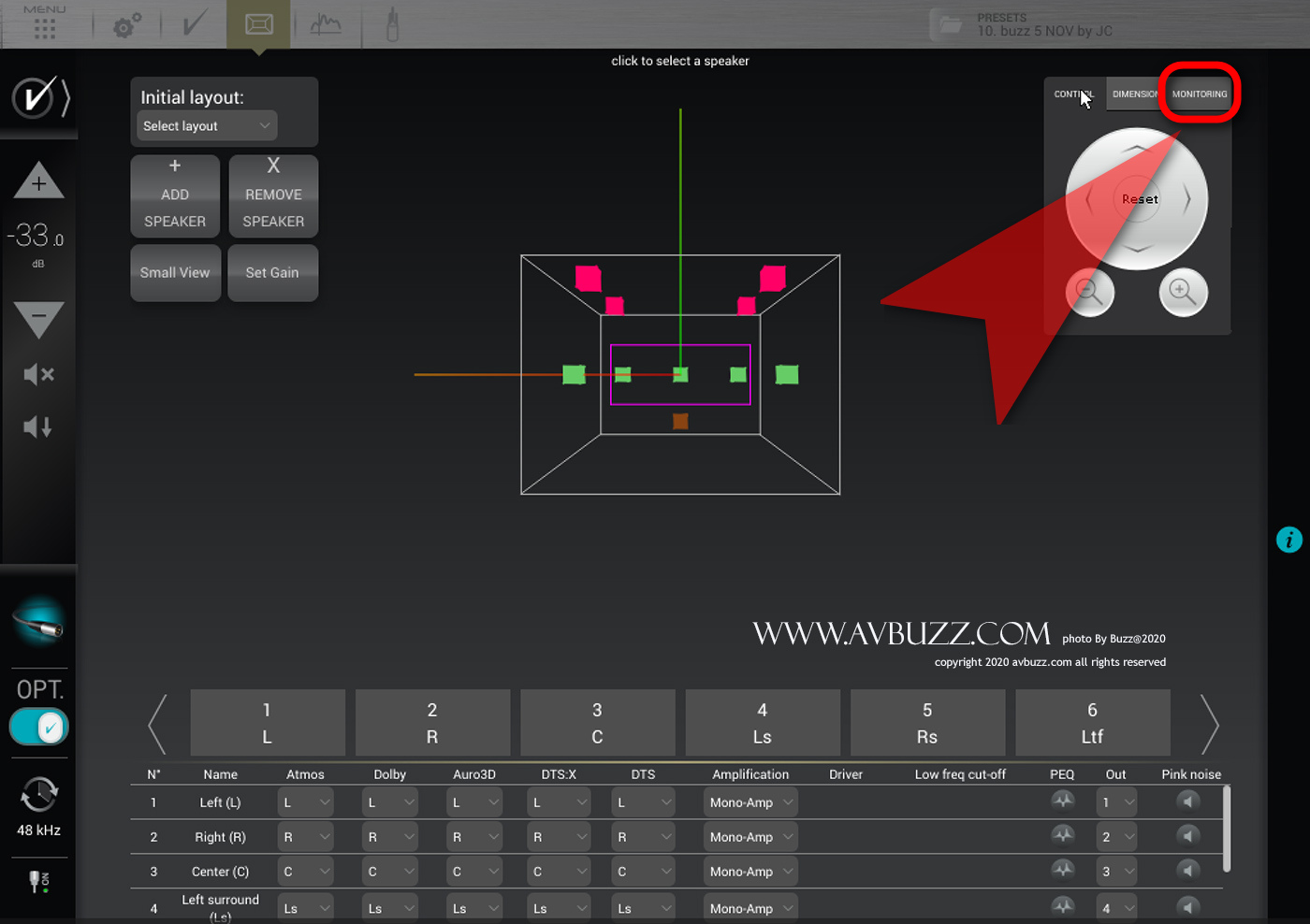Toggle the dim volume button

(x=38, y=427)
